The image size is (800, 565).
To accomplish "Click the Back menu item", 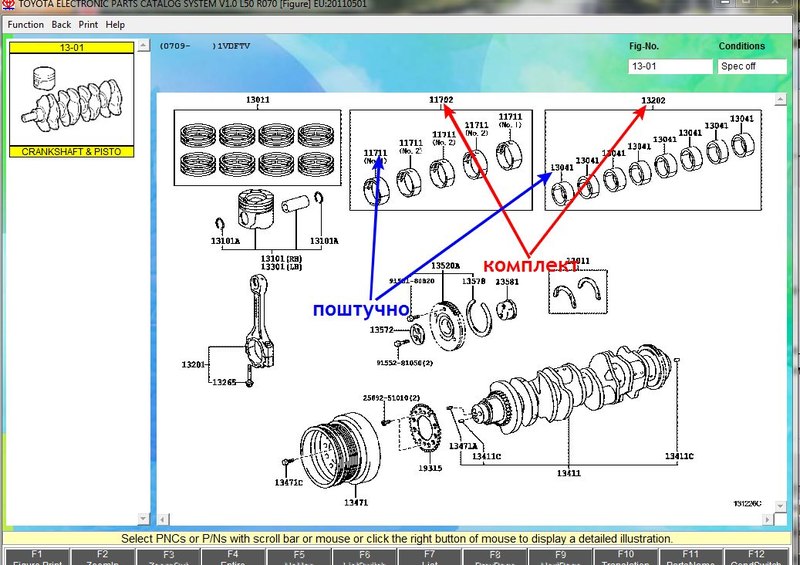I will 61,24.
